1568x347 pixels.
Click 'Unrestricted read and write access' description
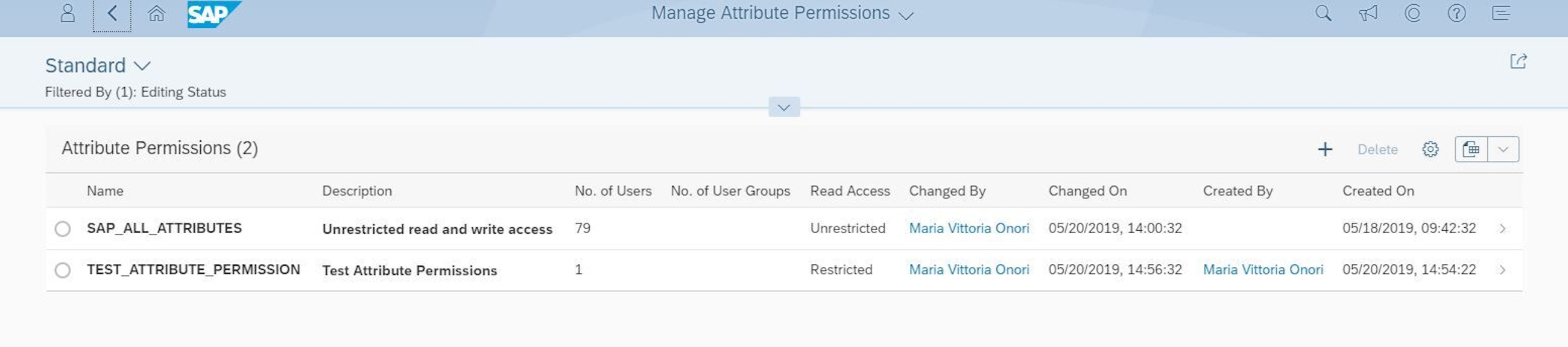click(x=437, y=229)
